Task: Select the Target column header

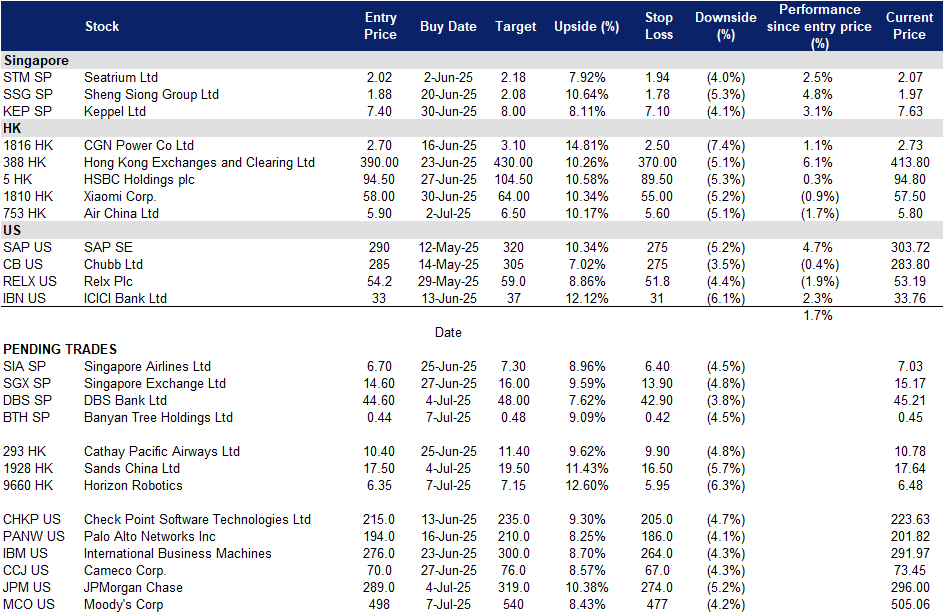Action: pos(515,26)
